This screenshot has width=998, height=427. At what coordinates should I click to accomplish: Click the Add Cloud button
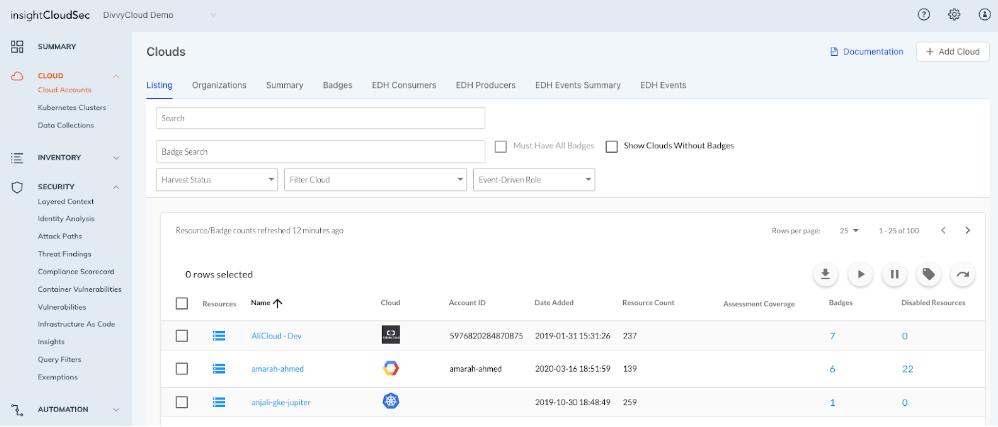point(952,51)
